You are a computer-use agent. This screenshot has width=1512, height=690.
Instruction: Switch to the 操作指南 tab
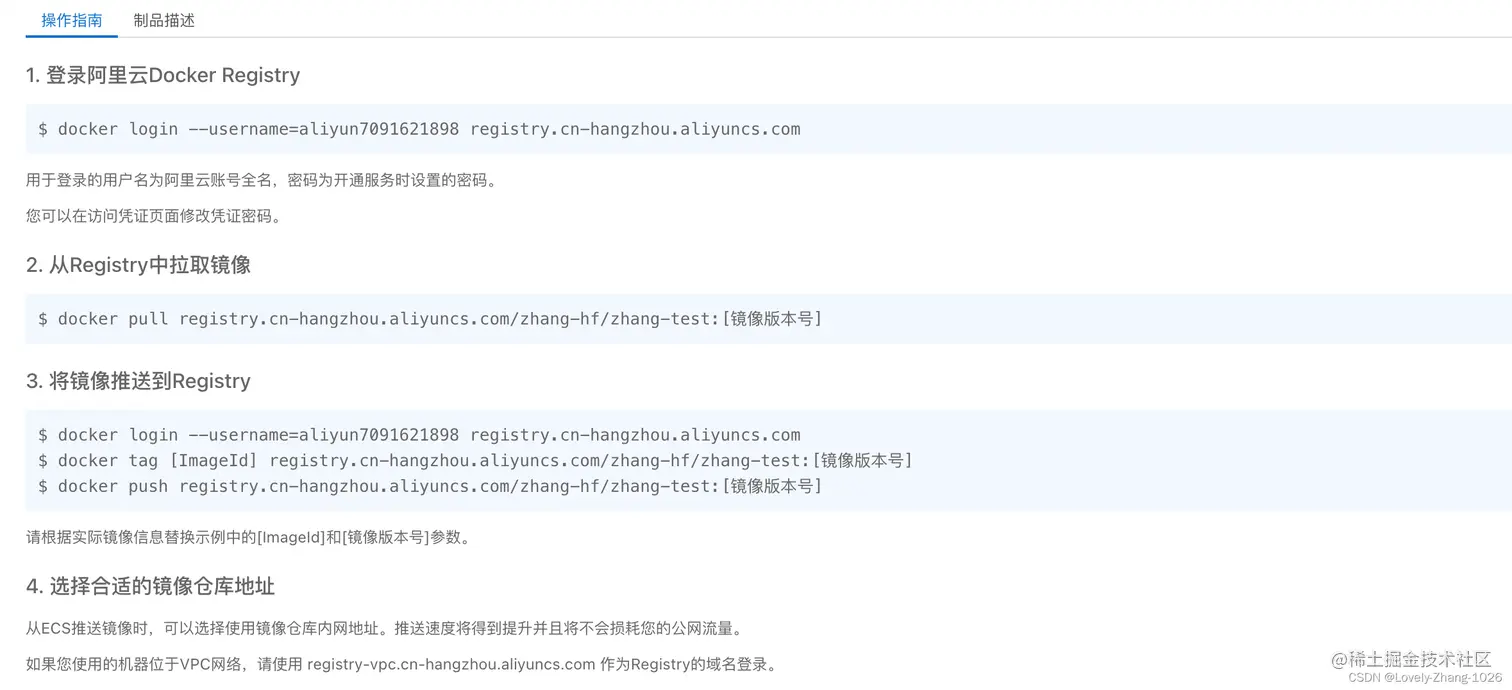(x=72, y=20)
